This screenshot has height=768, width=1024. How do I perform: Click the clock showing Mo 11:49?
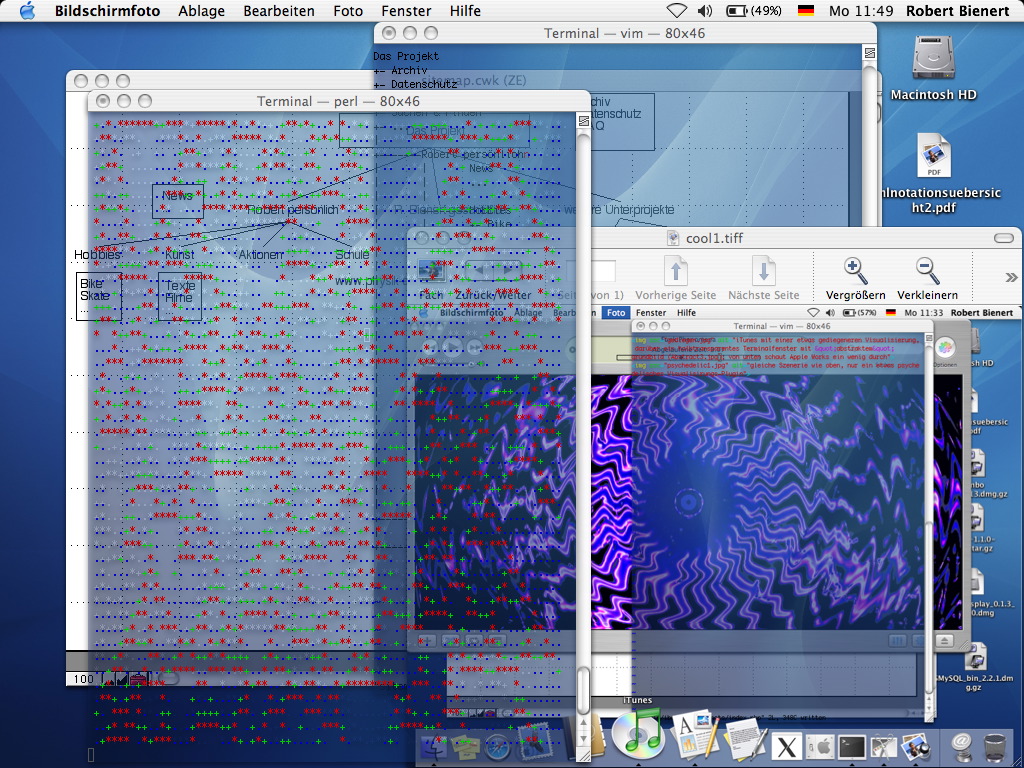pyautogui.click(x=861, y=11)
